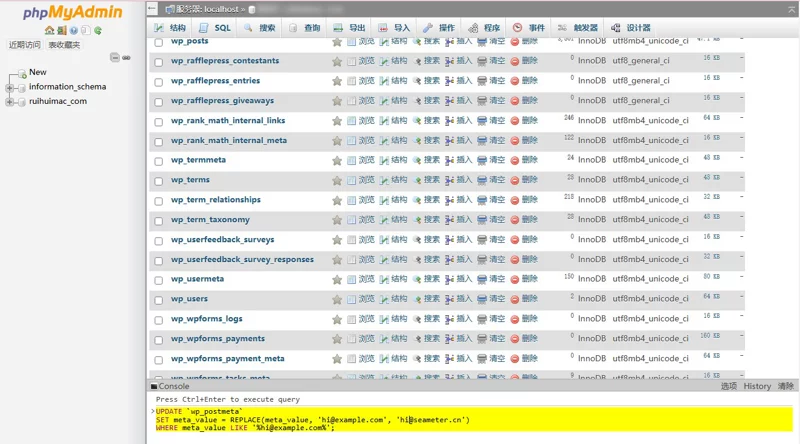Open the 结构 (Structure) tab

click(x=170, y=28)
